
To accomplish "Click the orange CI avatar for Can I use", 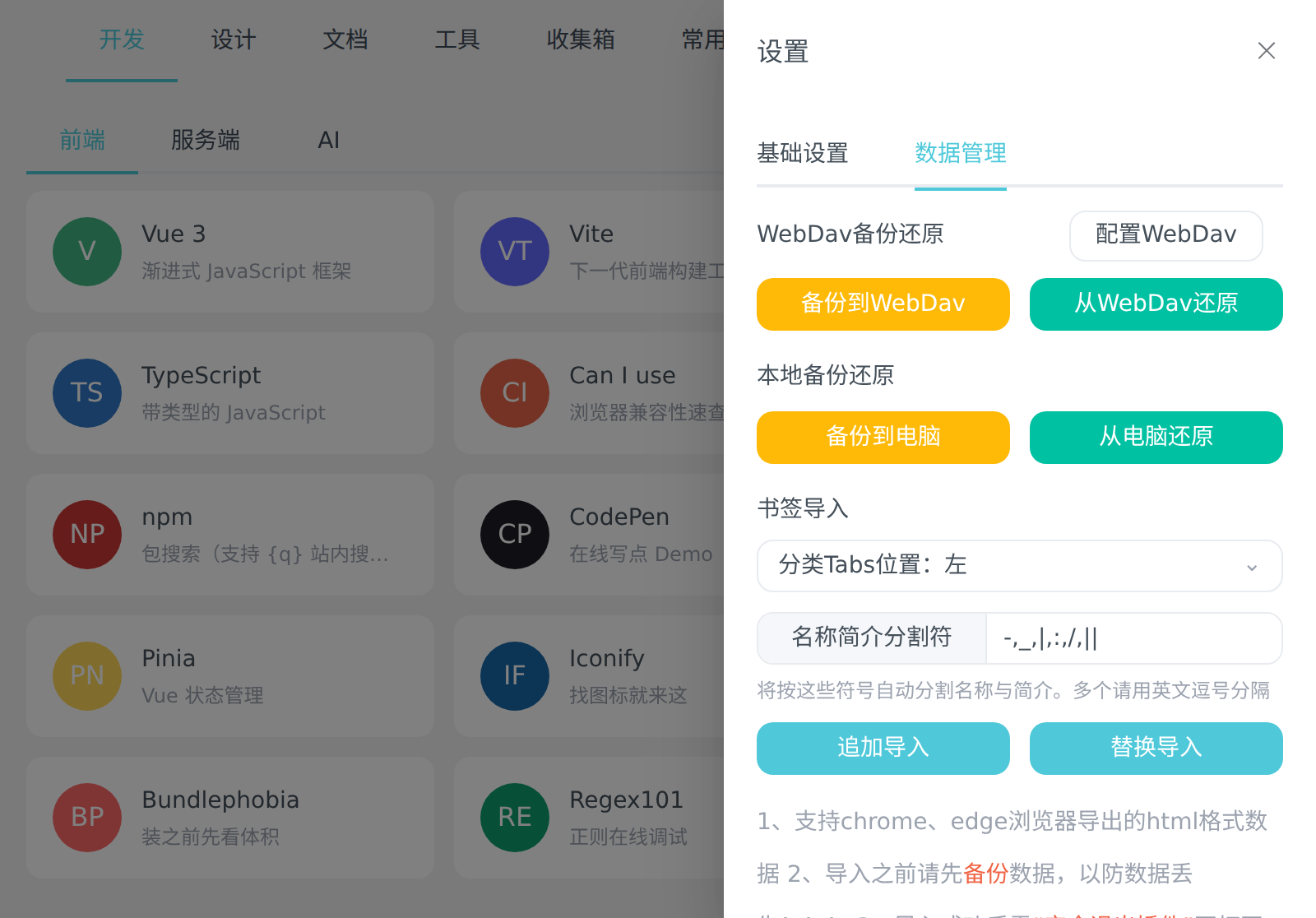I will coord(515,393).
